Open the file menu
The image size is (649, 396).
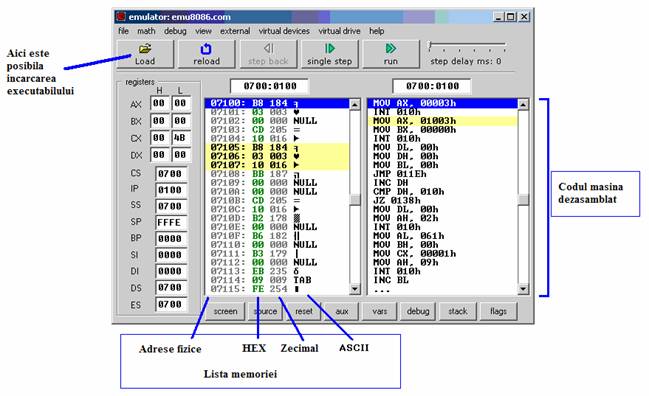point(123,31)
